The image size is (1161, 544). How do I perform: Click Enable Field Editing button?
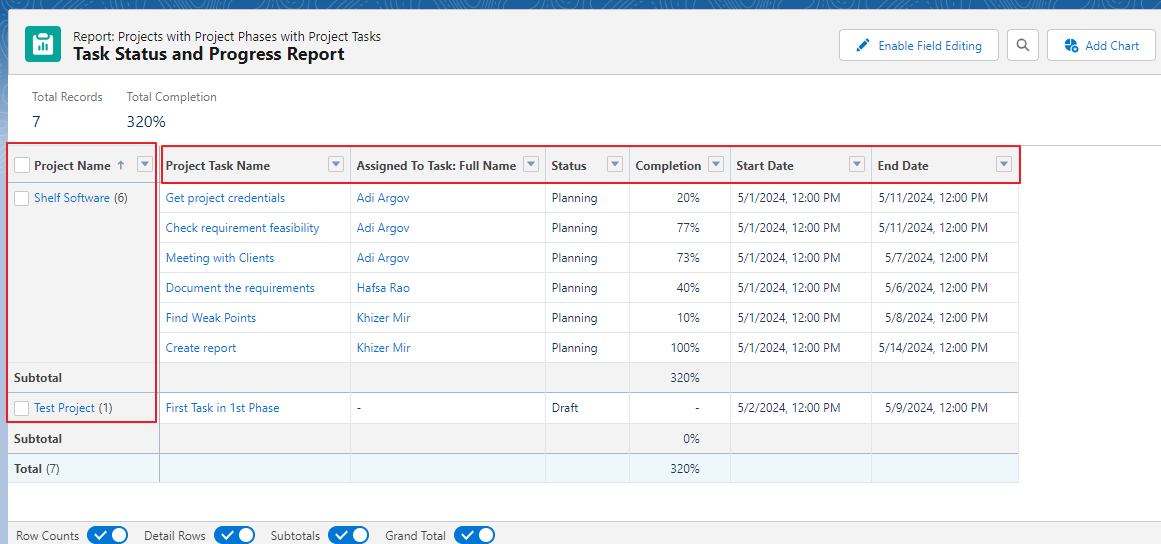click(x=918, y=45)
